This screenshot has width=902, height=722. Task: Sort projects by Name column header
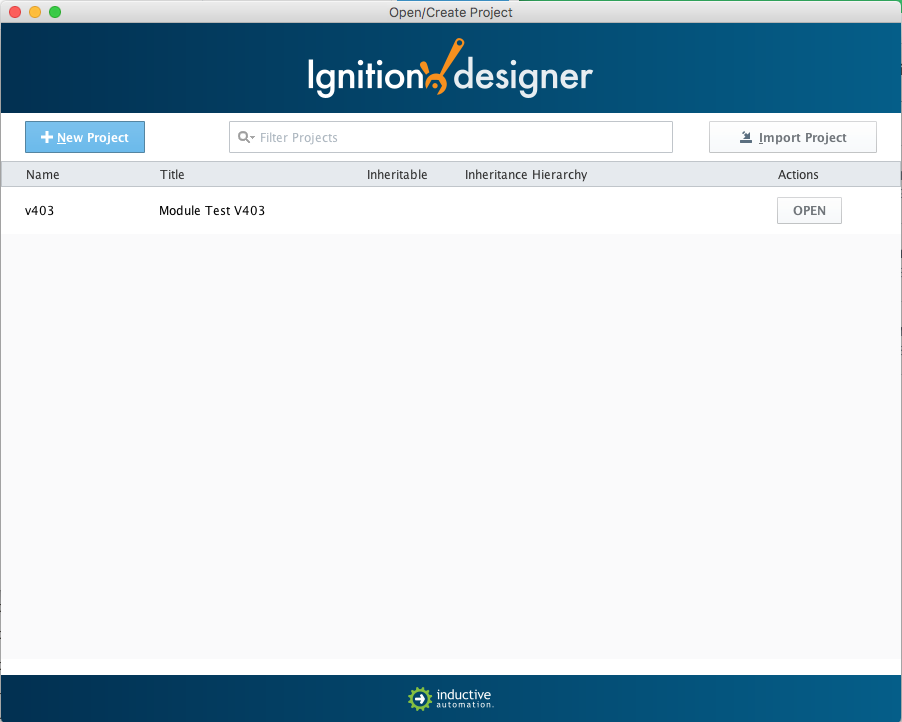pyautogui.click(x=43, y=174)
